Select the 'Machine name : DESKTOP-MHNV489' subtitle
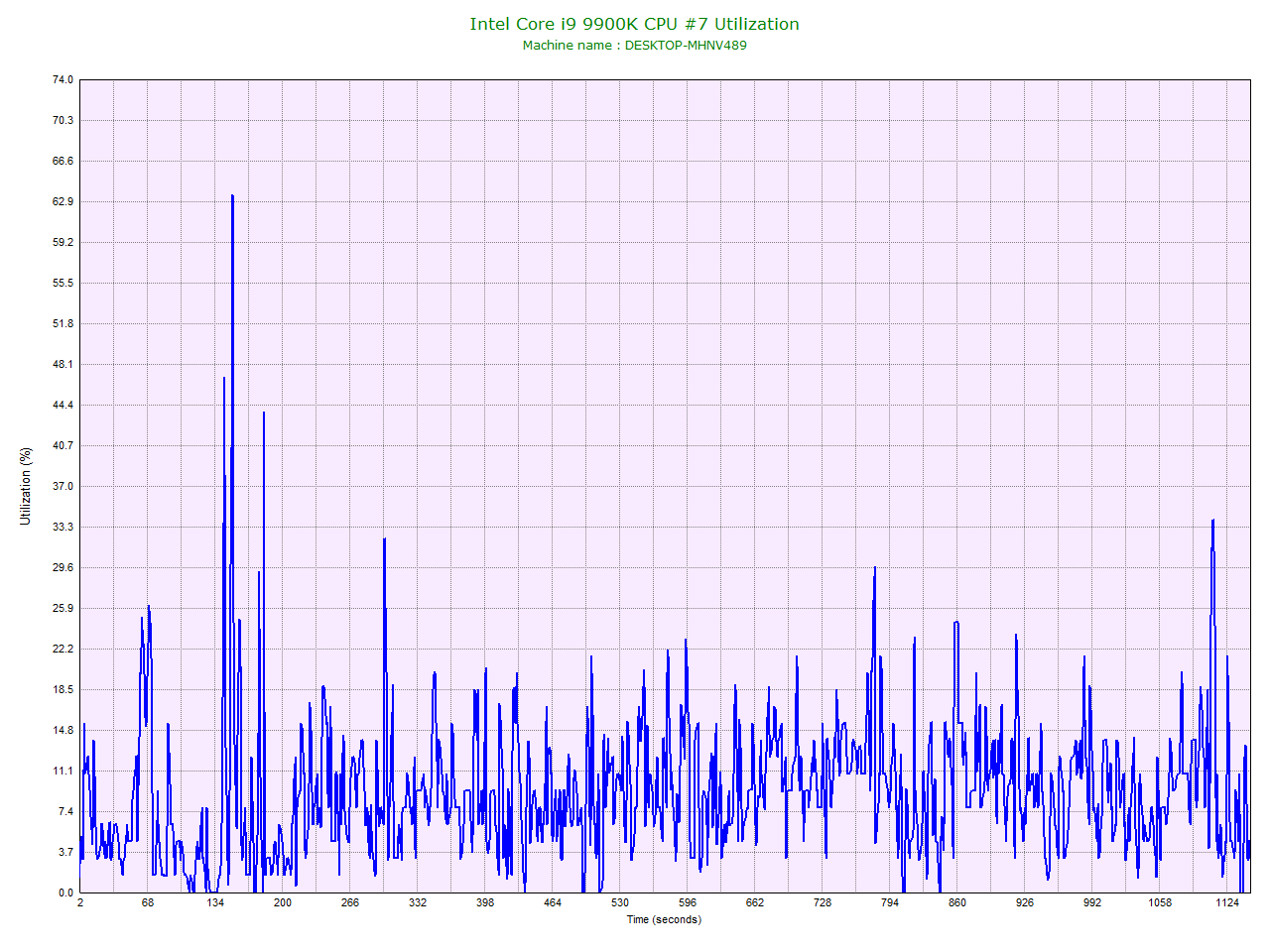Viewport: 1270px width, 952px height. 634,46
